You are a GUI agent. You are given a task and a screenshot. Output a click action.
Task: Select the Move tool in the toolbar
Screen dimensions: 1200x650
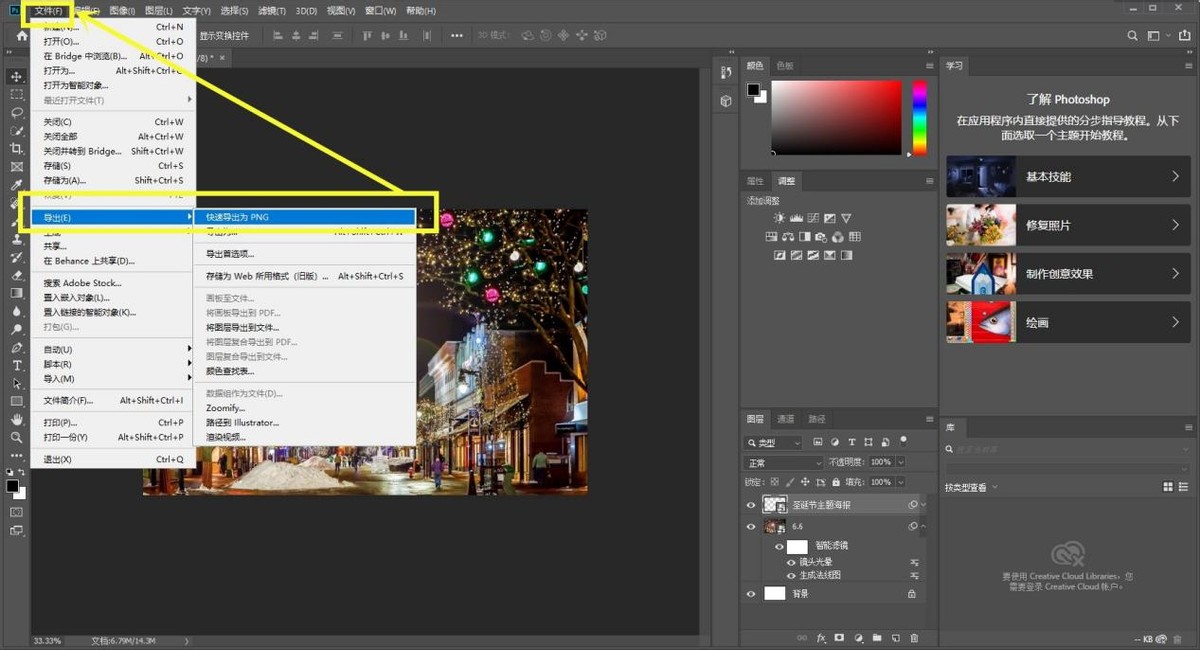coord(17,76)
